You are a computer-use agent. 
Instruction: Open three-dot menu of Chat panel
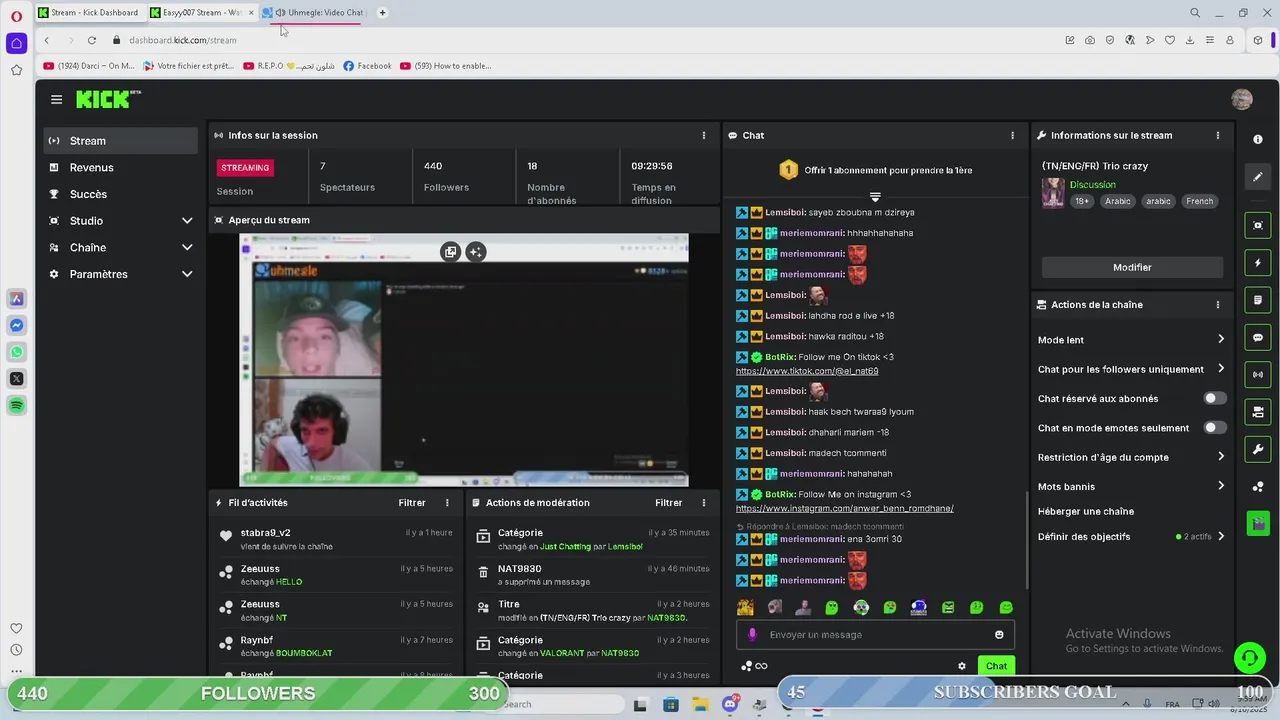1012,135
